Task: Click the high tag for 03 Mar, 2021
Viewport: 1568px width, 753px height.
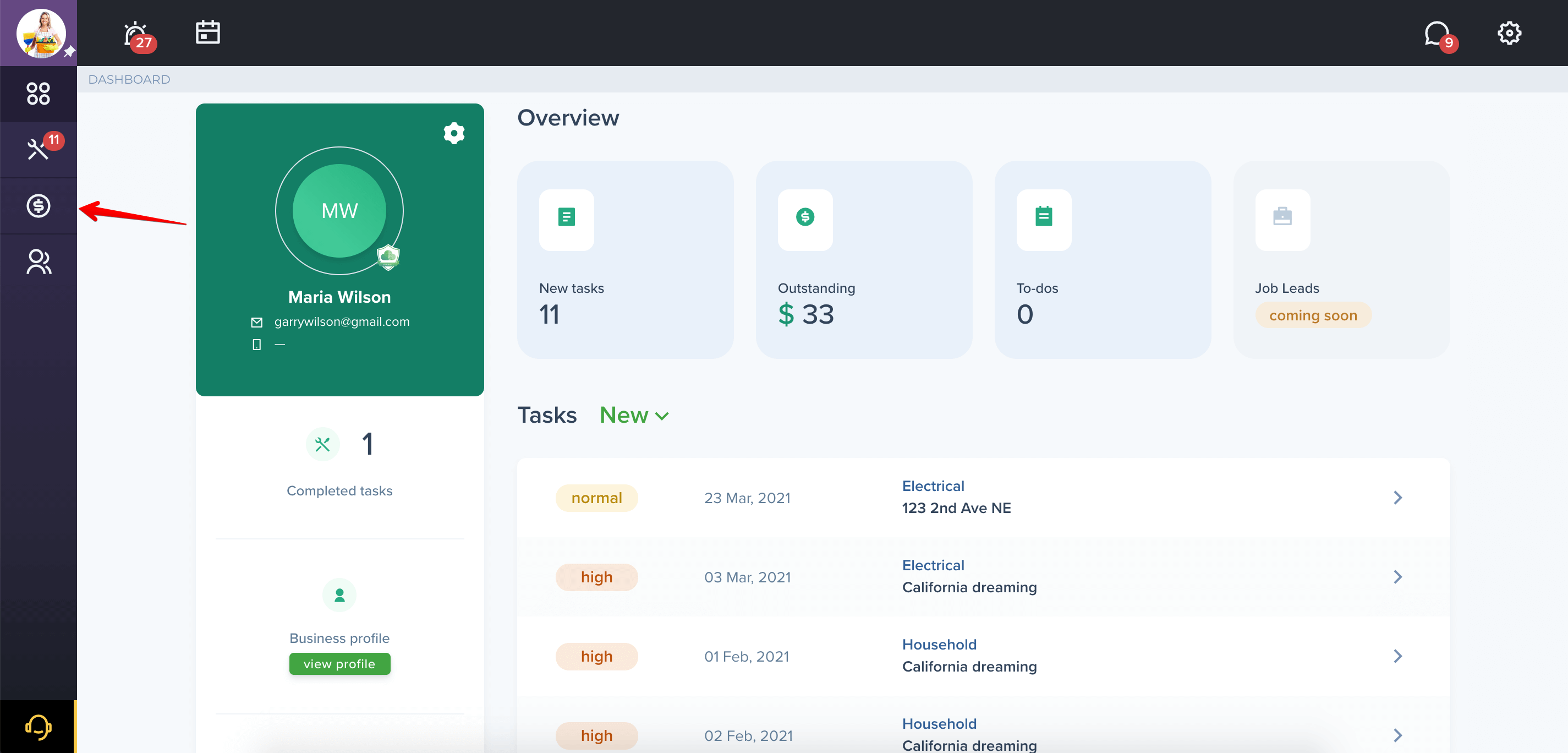Action: click(x=596, y=577)
